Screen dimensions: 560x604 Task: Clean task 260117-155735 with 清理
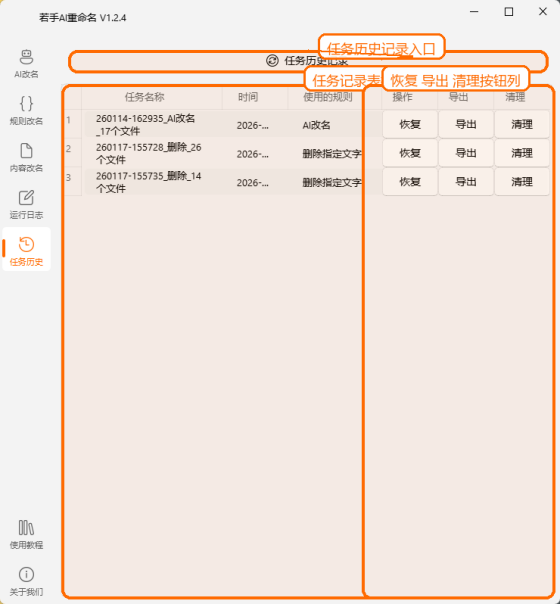point(522,182)
